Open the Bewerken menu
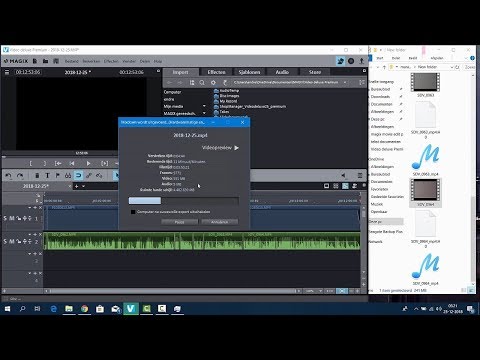 coord(91,61)
